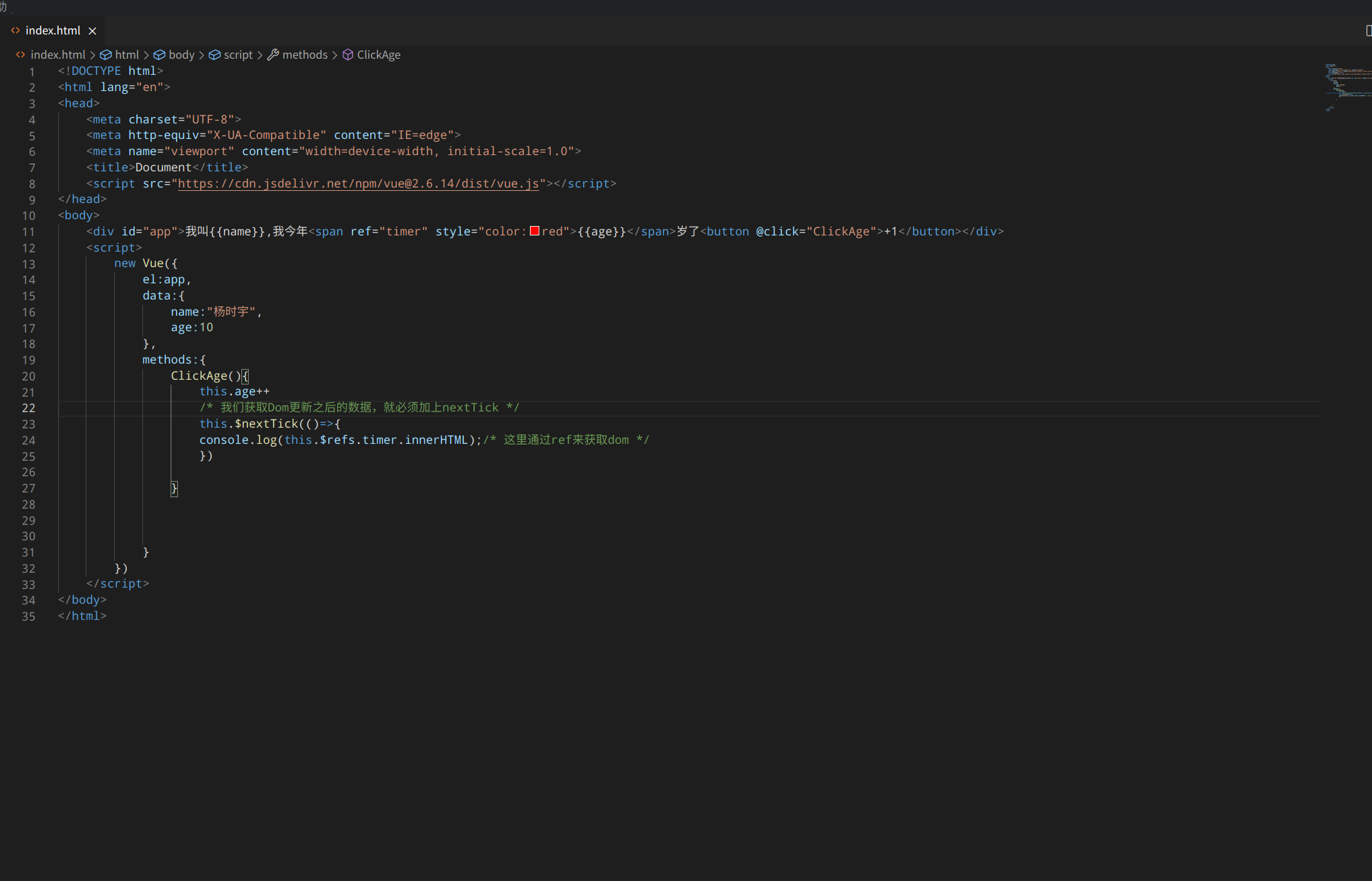Select the index.html editor tab
The width and height of the screenshot is (1372, 881).
pos(53,30)
